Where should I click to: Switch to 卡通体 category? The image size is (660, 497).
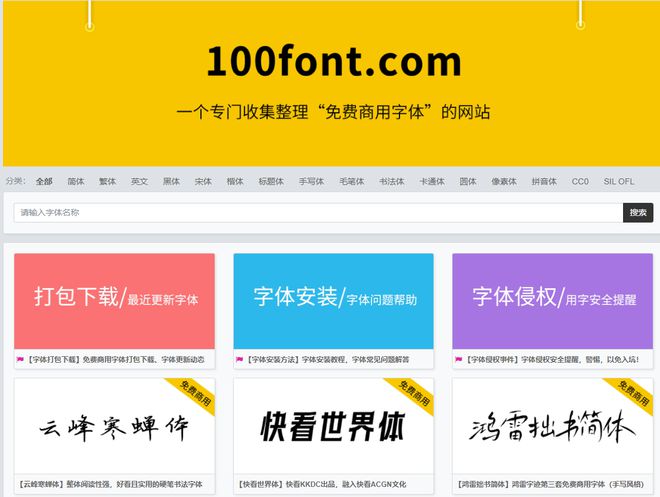(x=432, y=181)
